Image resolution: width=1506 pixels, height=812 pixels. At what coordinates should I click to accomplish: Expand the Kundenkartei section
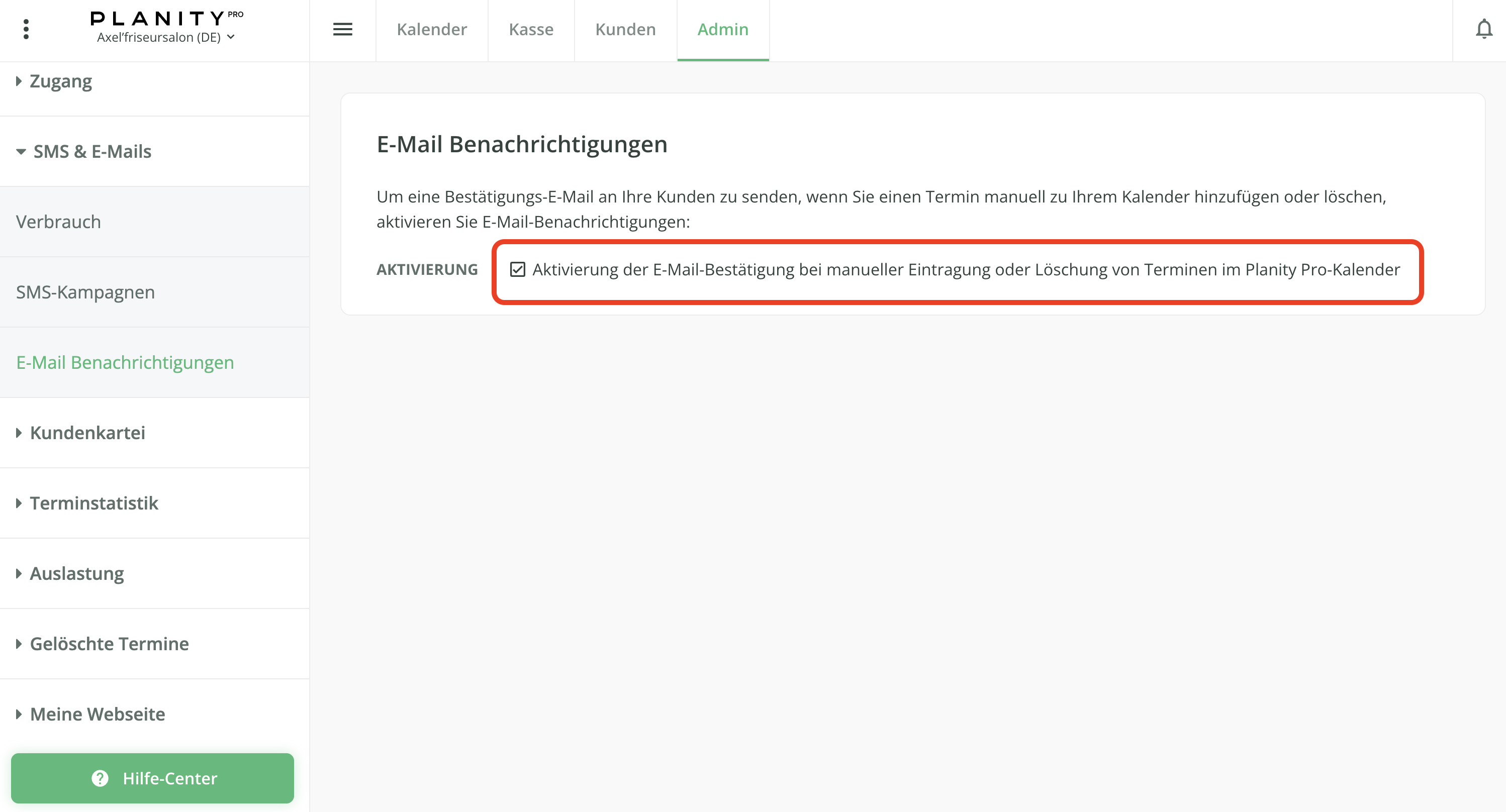87,433
